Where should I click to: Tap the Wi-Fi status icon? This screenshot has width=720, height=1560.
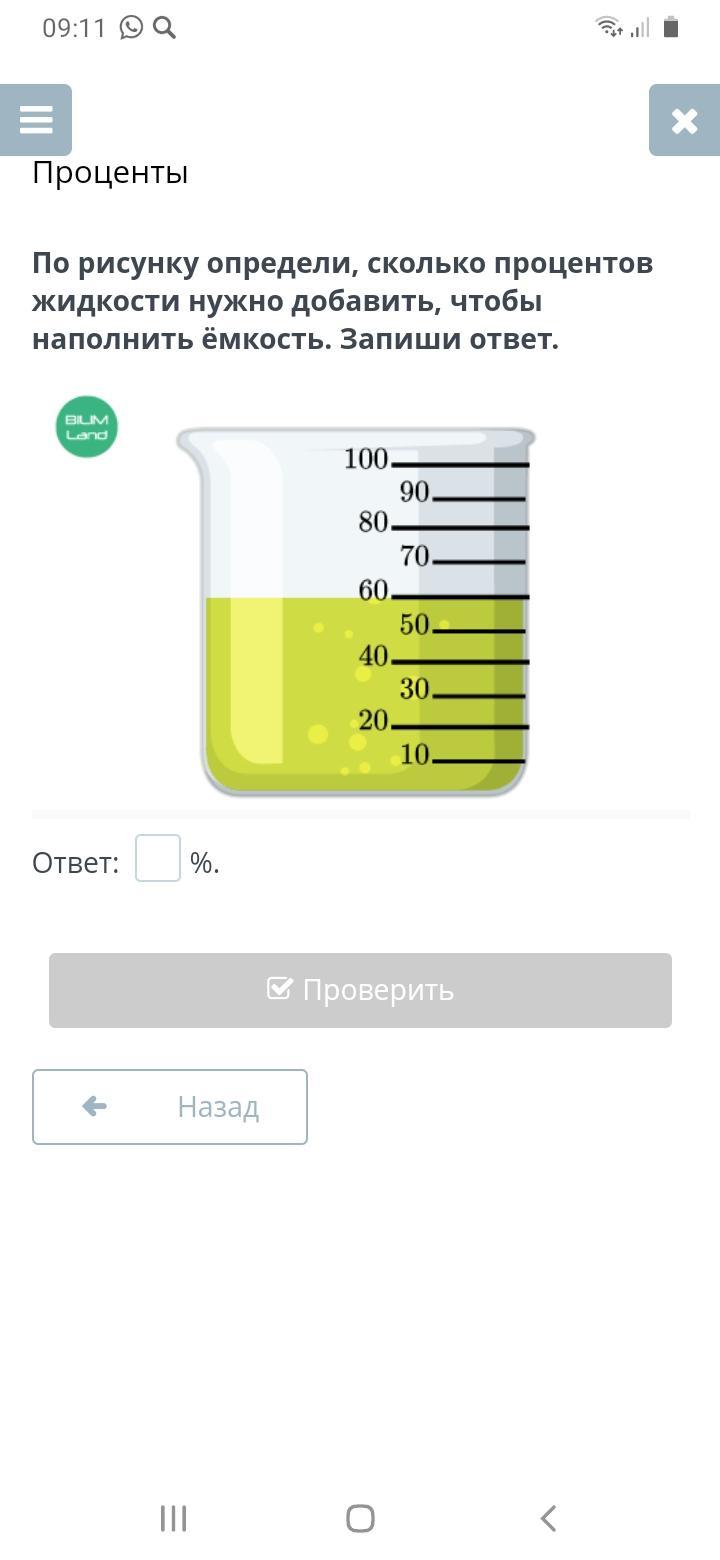(x=608, y=28)
